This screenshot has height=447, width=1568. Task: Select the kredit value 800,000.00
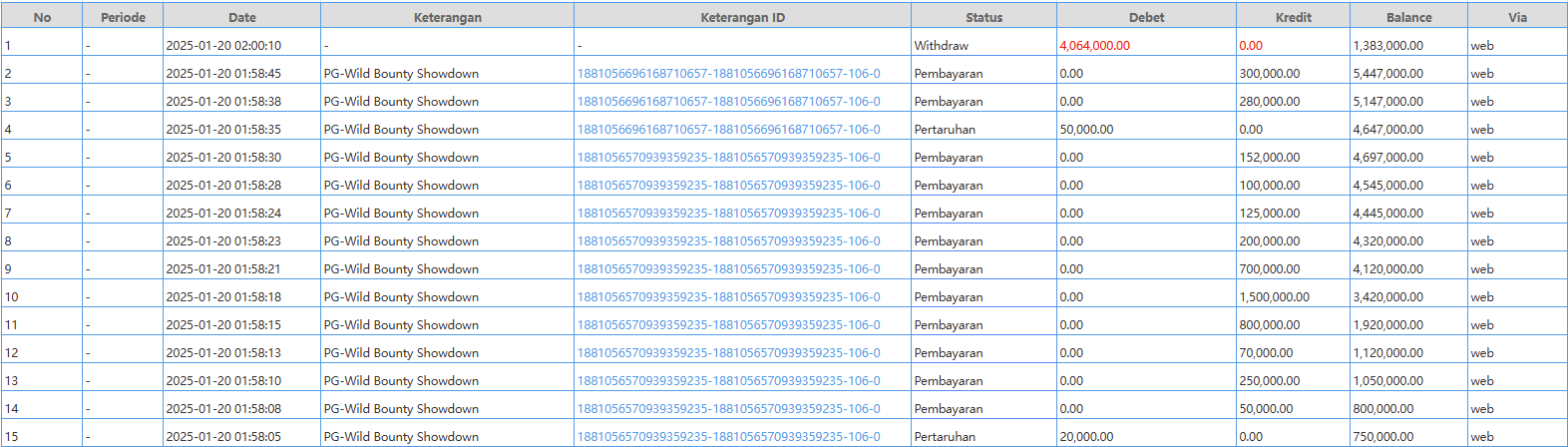[x=1270, y=325]
